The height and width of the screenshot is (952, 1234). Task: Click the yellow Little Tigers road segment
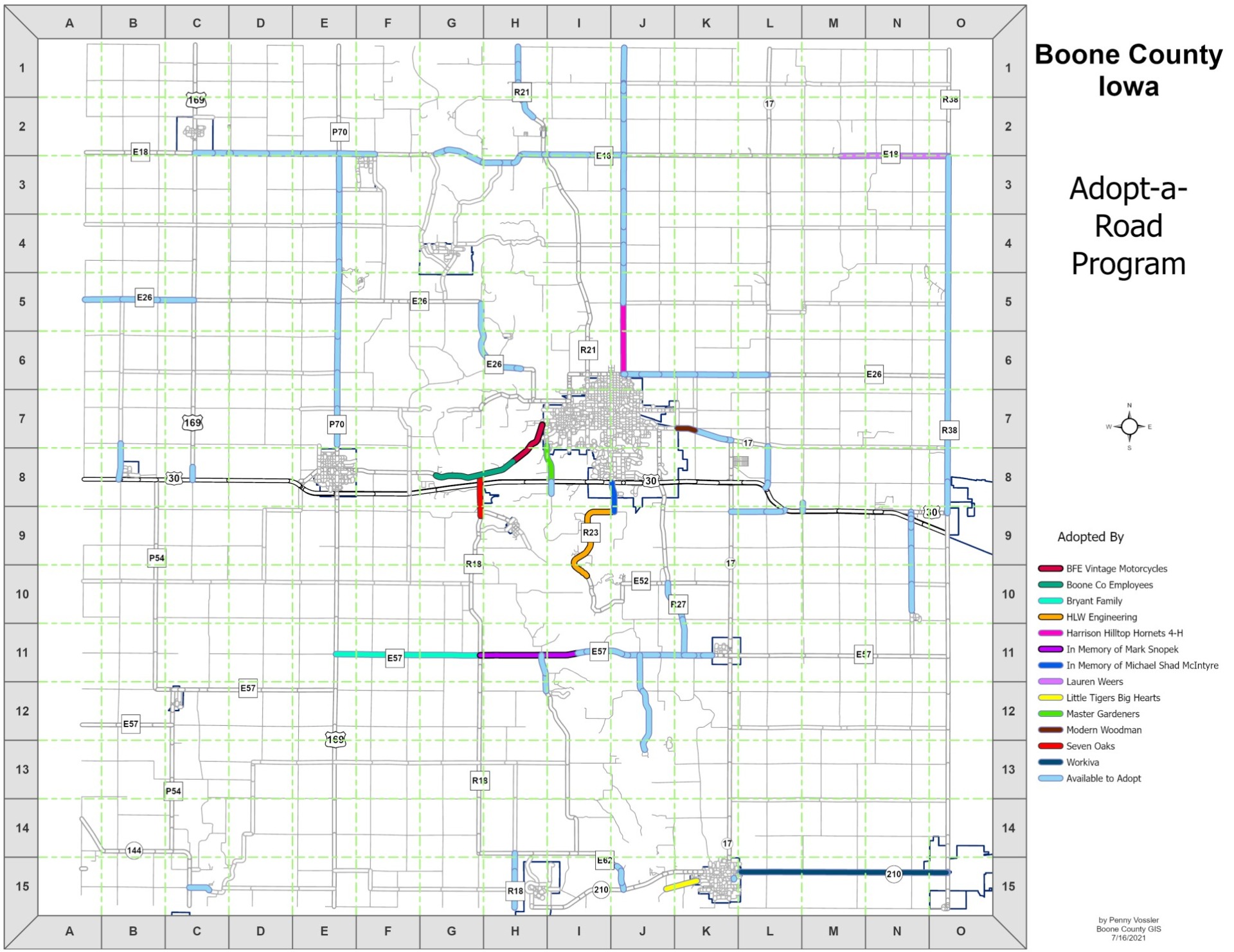point(681,885)
